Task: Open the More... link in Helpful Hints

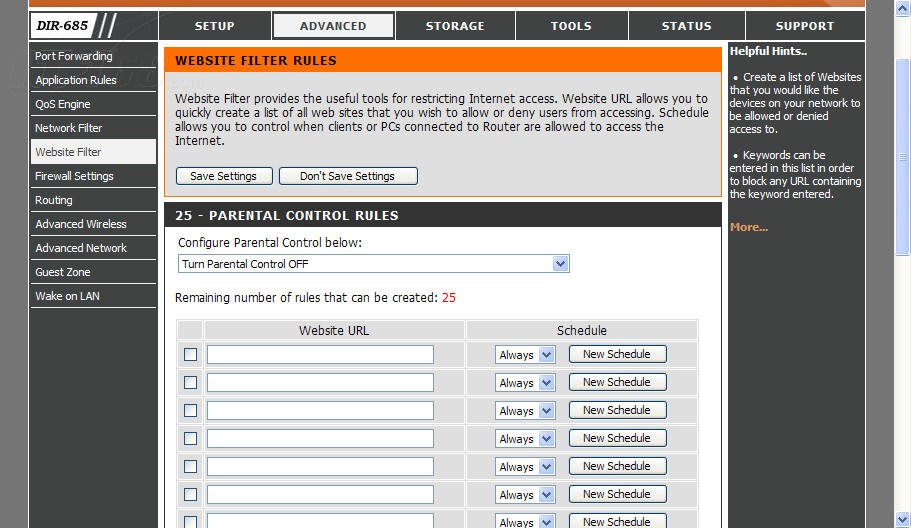Action: [x=749, y=227]
